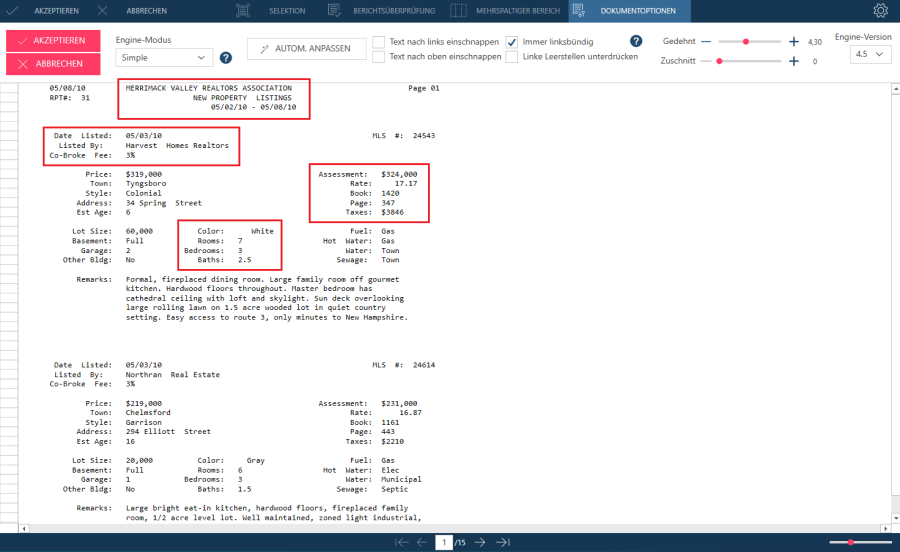Click the color value White

[262, 231]
